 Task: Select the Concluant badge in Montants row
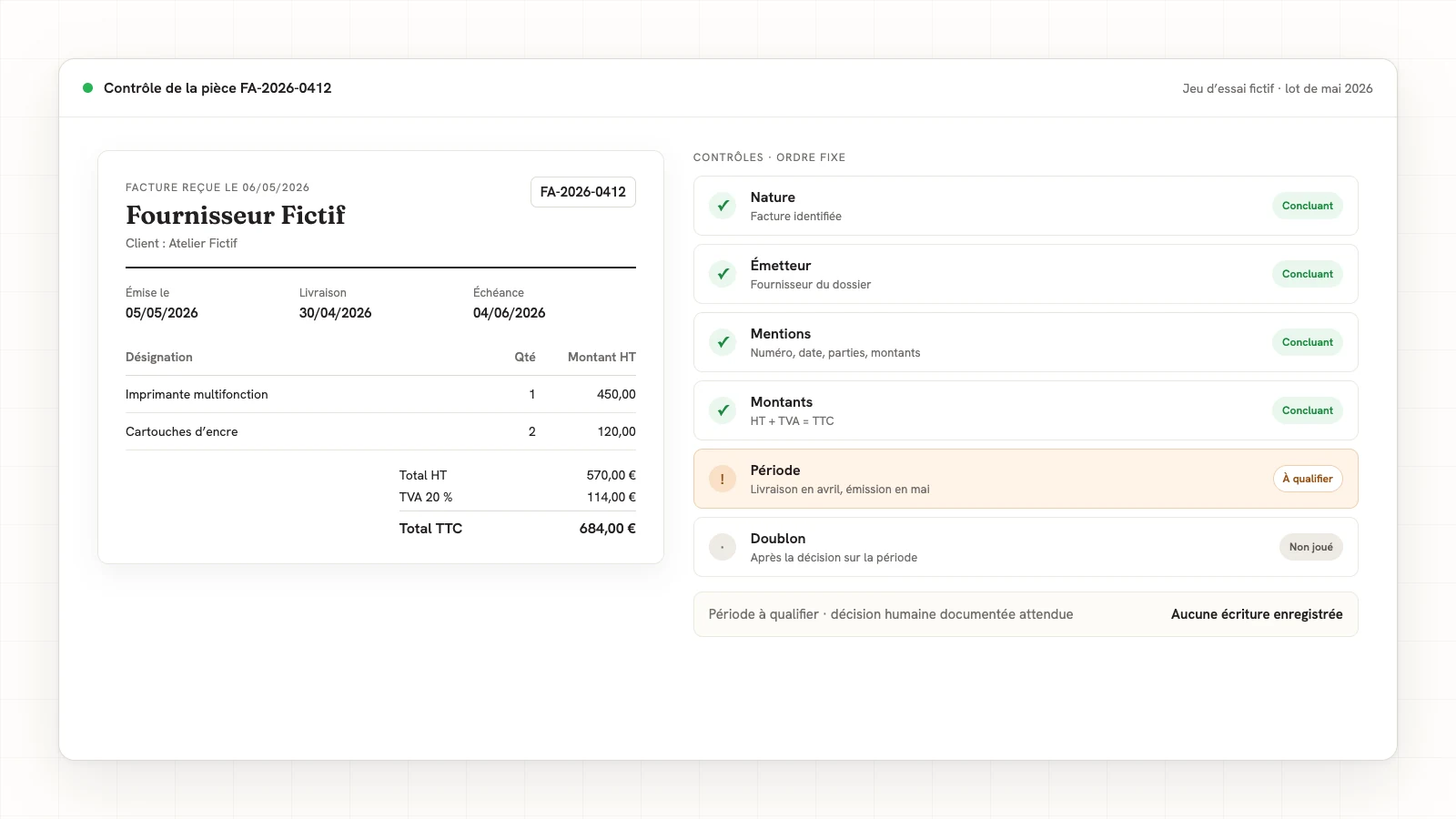1308,410
